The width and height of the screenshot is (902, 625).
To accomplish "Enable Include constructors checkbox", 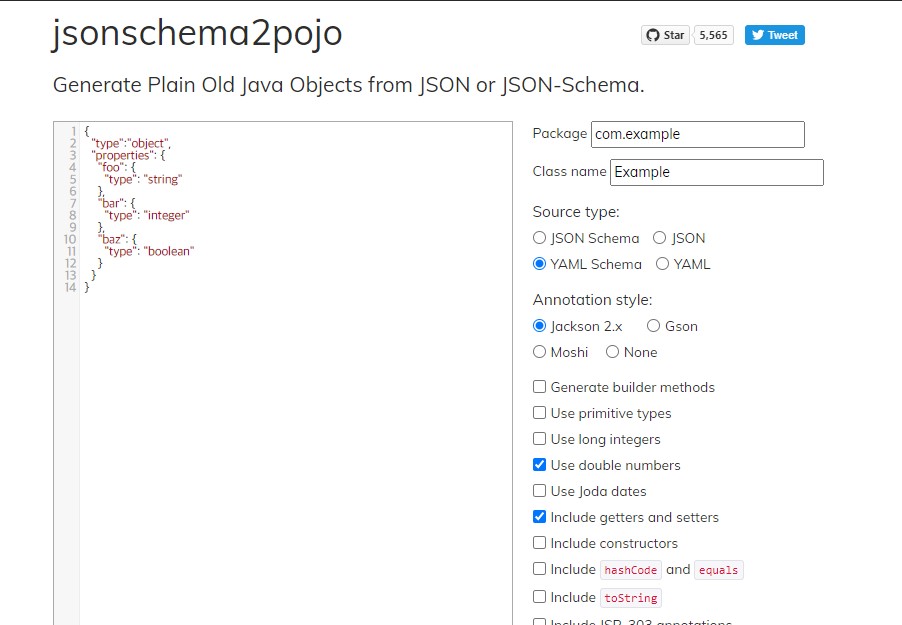I will (x=539, y=542).
